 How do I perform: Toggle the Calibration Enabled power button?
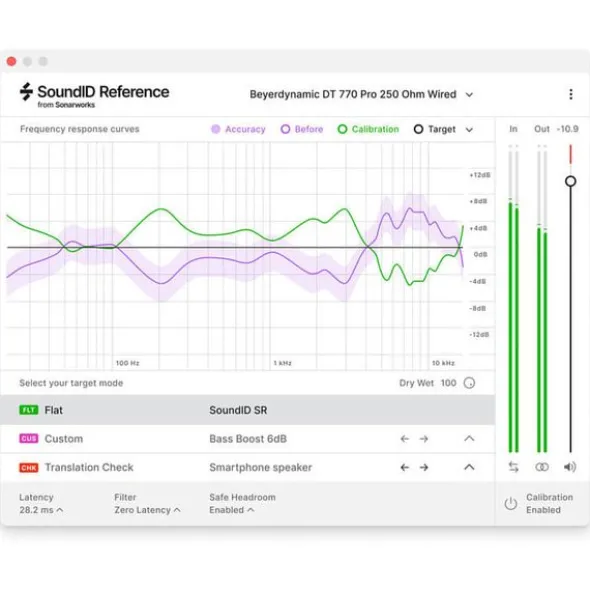pos(511,504)
